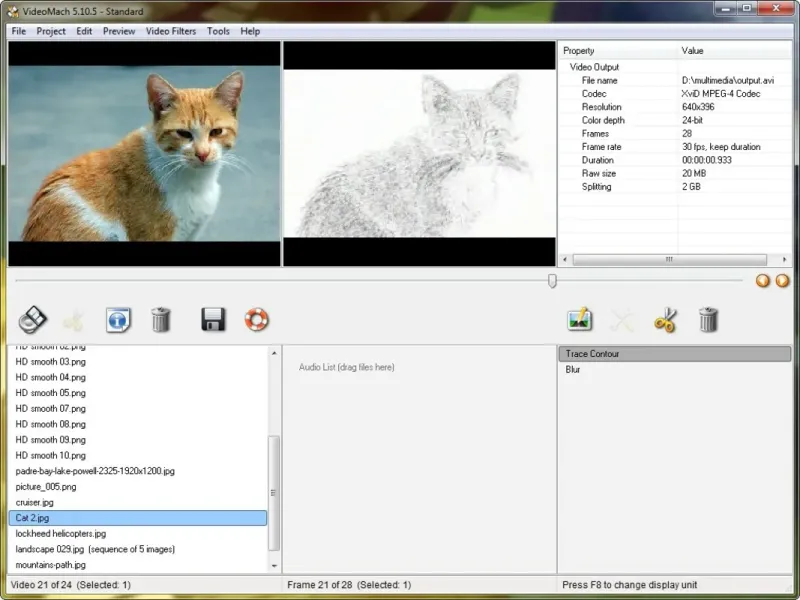Open help via the lifebuoy icon
The height and width of the screenshot is (600, 800).
[257, 320]
